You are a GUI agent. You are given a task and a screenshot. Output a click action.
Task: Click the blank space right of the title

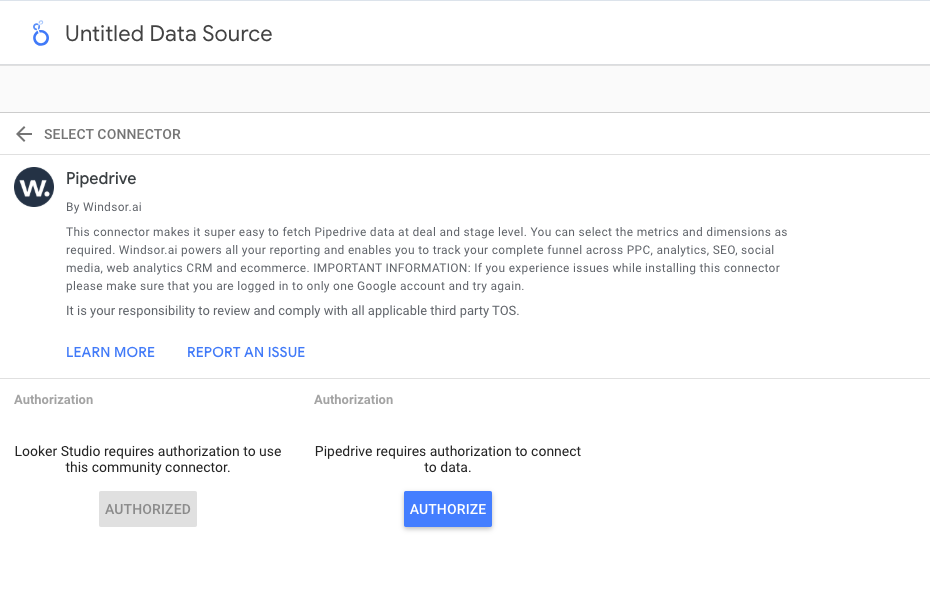click(x=600, y=34)
